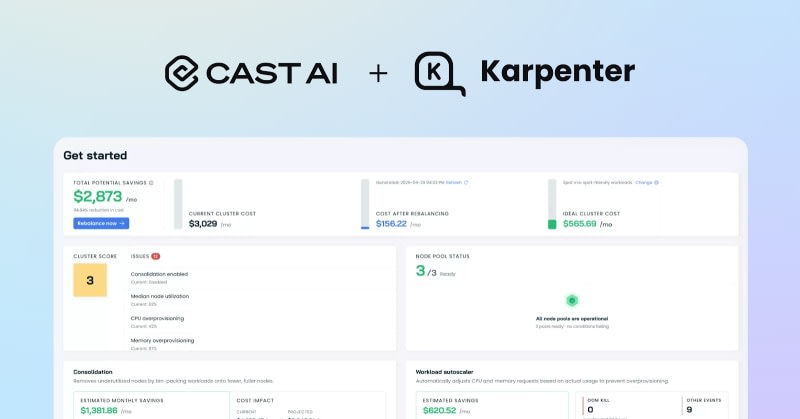Click the $3,029 current cluster cost value
This screenshot has height=419, width=800.
(203, 224)
